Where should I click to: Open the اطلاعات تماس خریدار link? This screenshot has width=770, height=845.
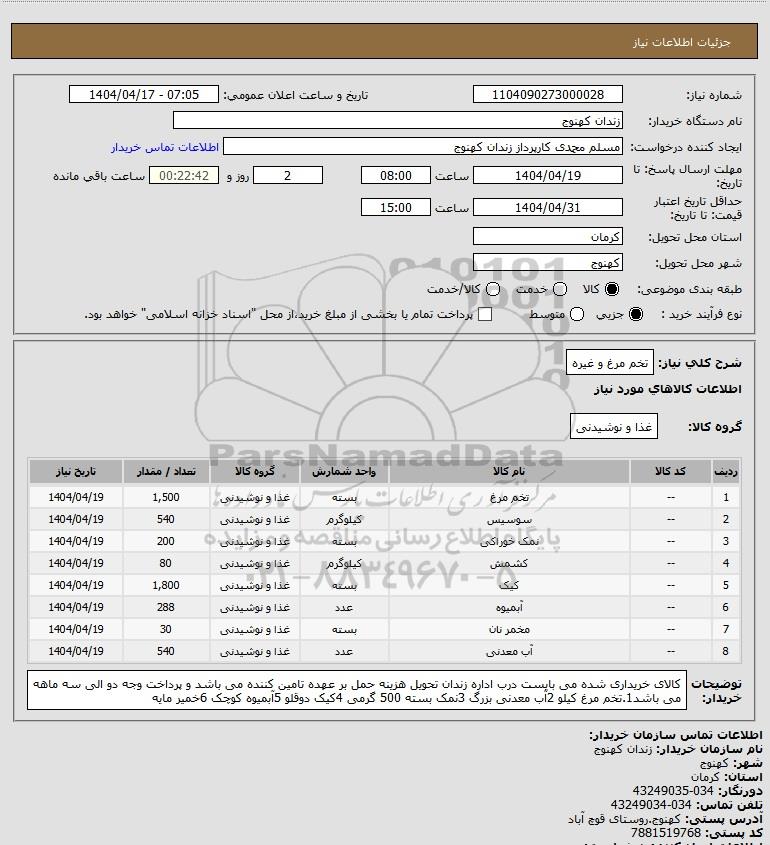tap(165, 147)
